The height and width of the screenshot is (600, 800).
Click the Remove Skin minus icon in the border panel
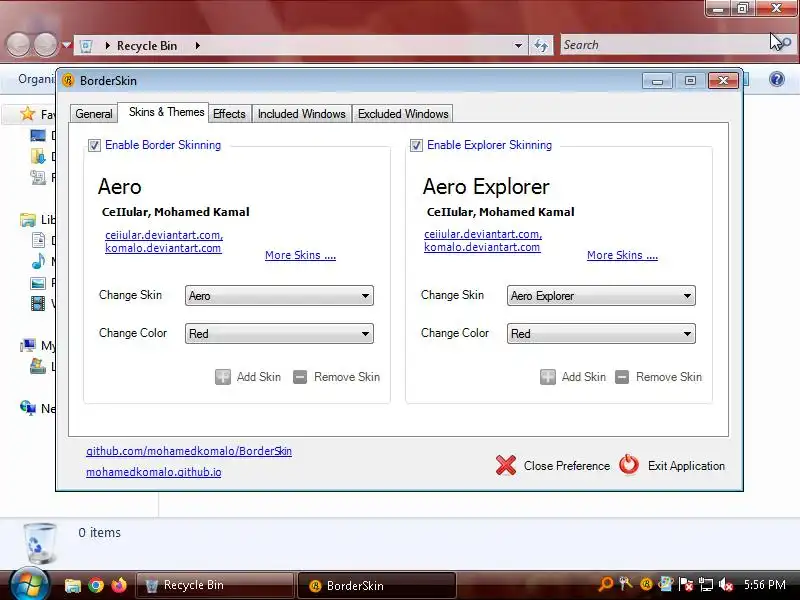300,377
